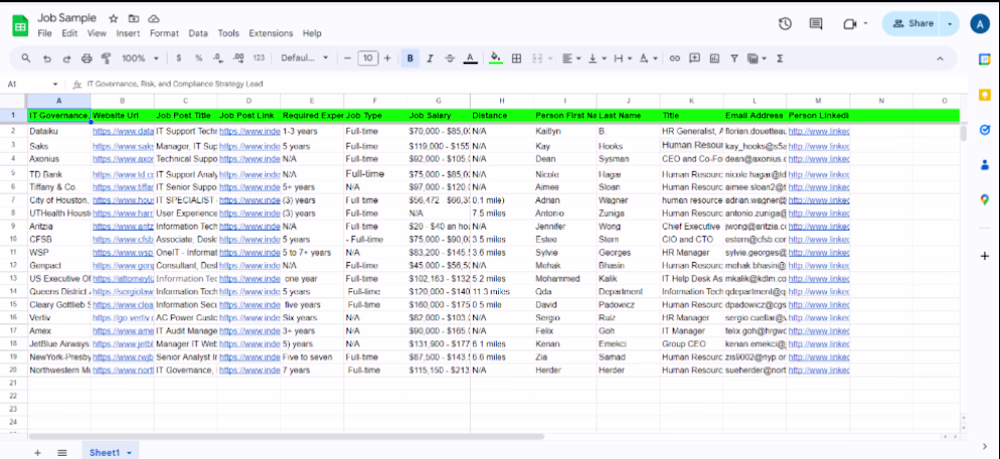Image resolution: width=1000 pixels, height=459 pixels.
Task: Open Dataiku website URL link
Action: pos(123,131)
